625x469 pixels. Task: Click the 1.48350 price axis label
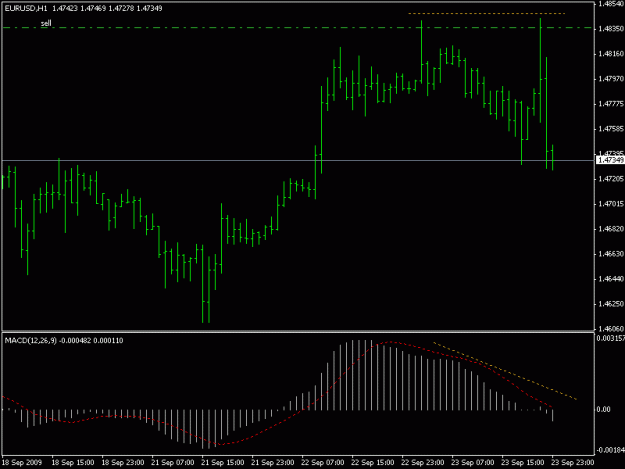pos(610,29)
